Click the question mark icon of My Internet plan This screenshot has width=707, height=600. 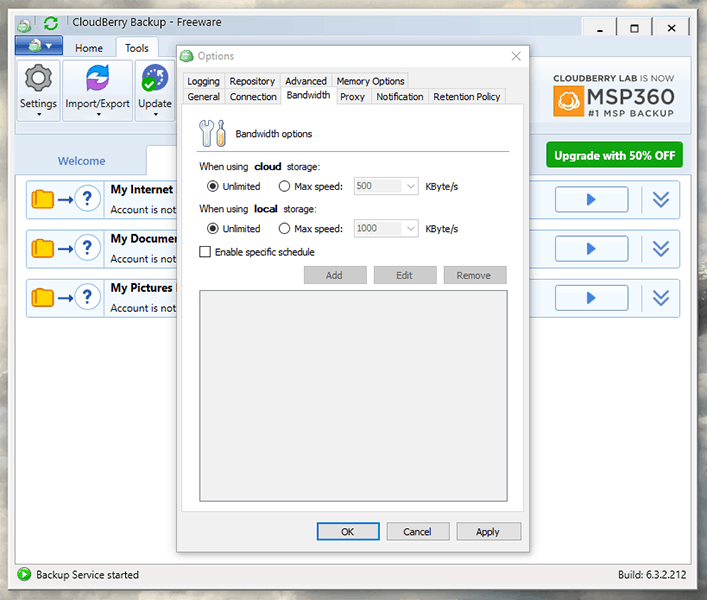[87, 199]
